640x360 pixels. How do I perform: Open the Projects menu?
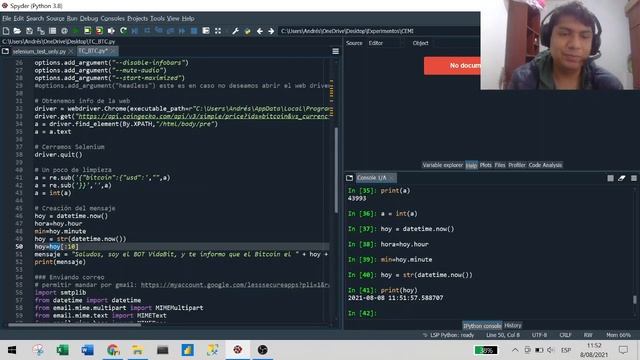tap(138, 18)
